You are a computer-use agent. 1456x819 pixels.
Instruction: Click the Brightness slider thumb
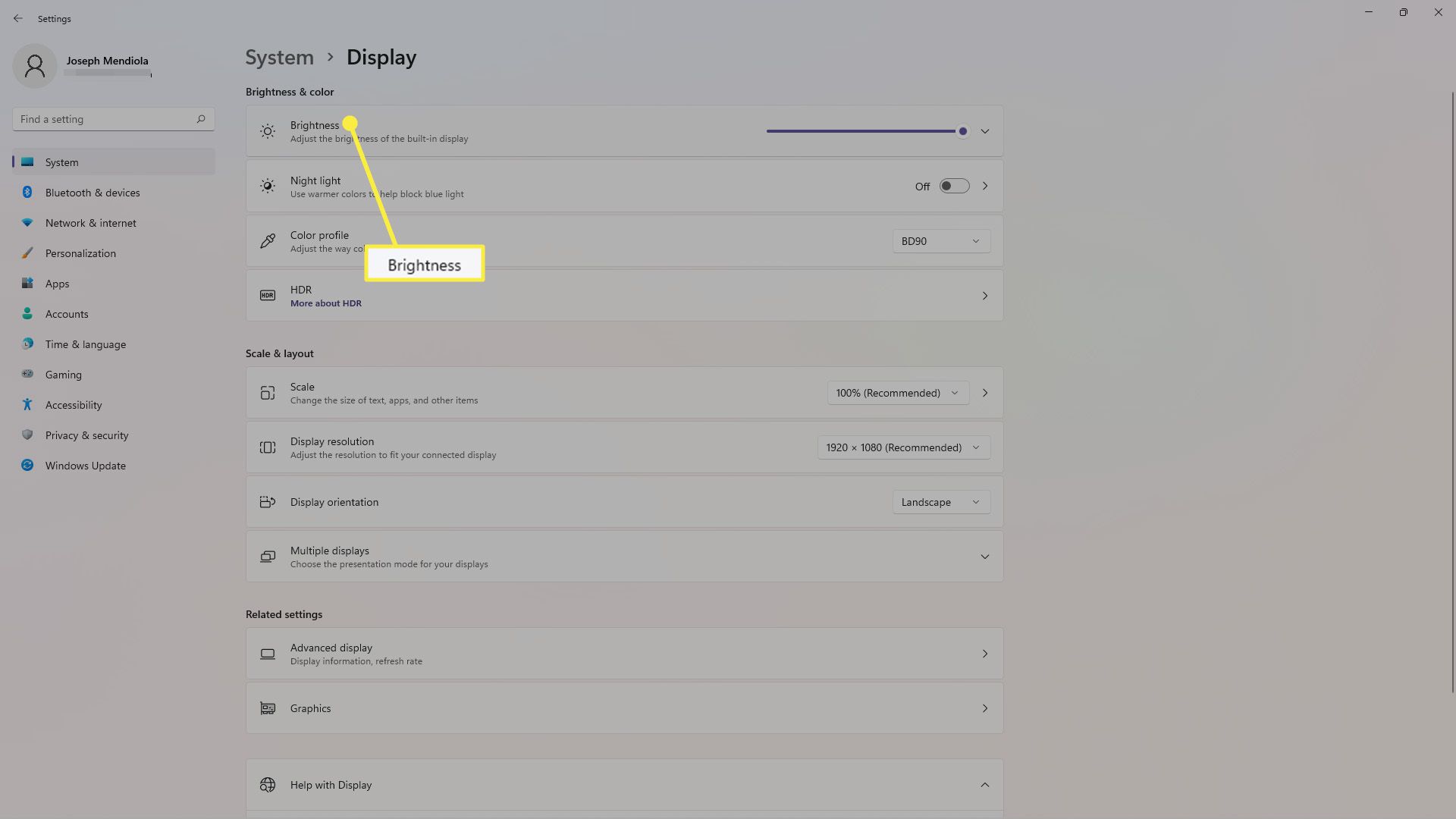tap(963, 131)
